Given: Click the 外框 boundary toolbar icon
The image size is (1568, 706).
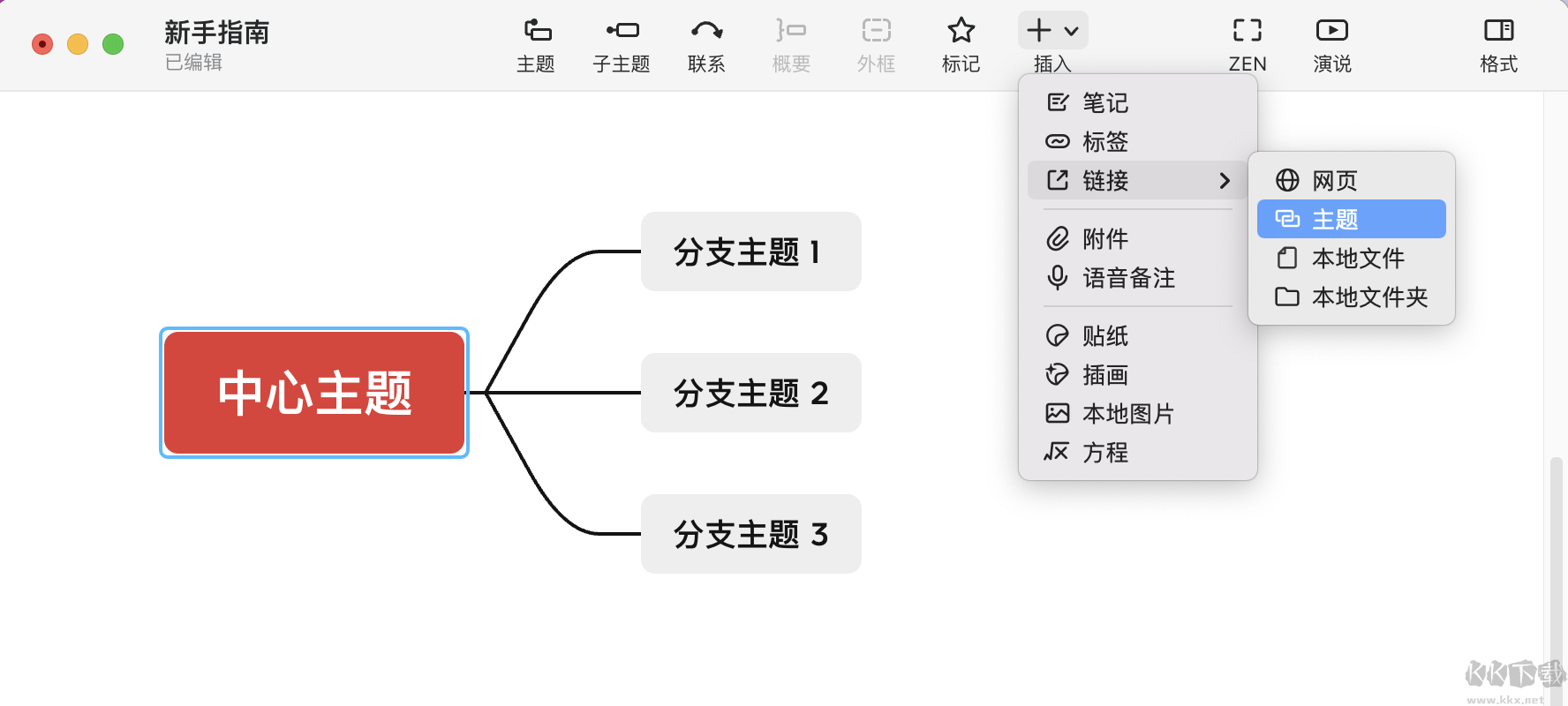Looking at the screenshot, I should pos(876,31).
